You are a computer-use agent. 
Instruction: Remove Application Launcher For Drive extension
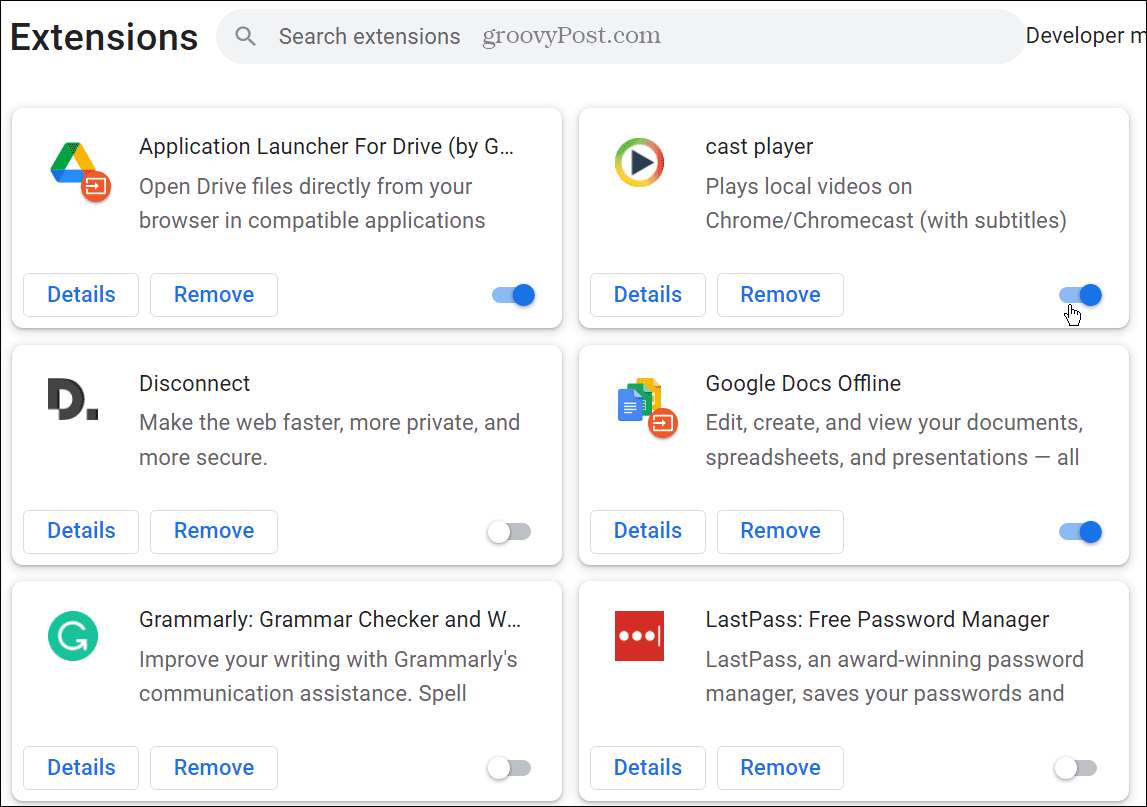214,295
